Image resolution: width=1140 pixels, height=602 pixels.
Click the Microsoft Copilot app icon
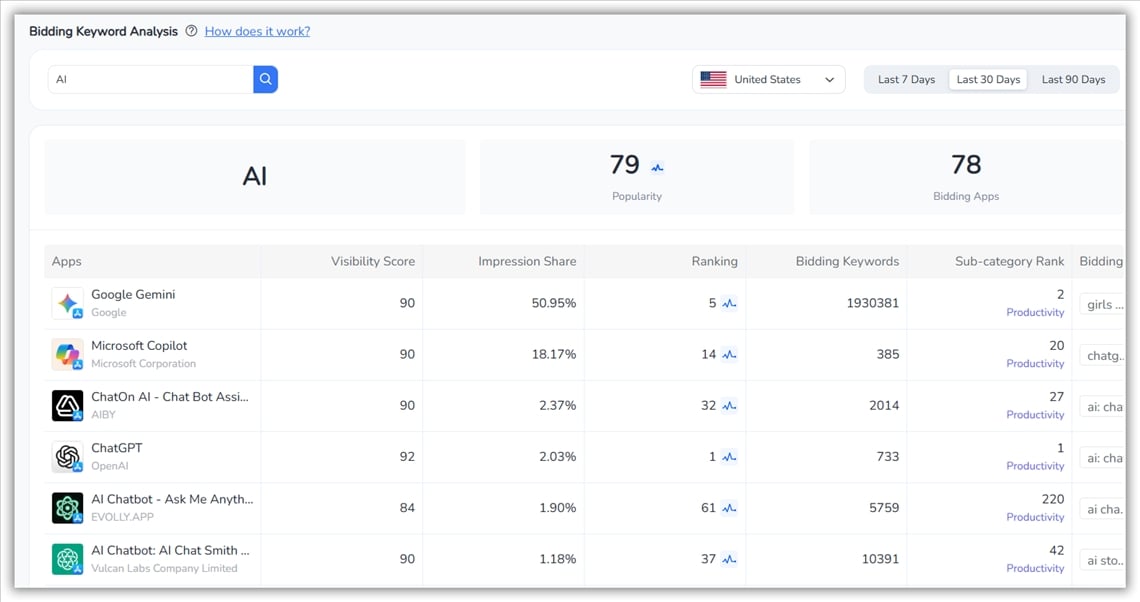[68, 354]
